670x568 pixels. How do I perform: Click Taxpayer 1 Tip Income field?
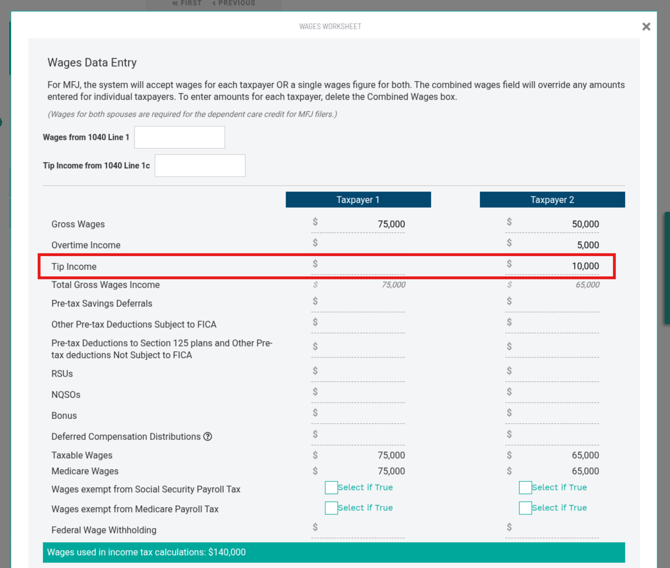tap(358, 266)
